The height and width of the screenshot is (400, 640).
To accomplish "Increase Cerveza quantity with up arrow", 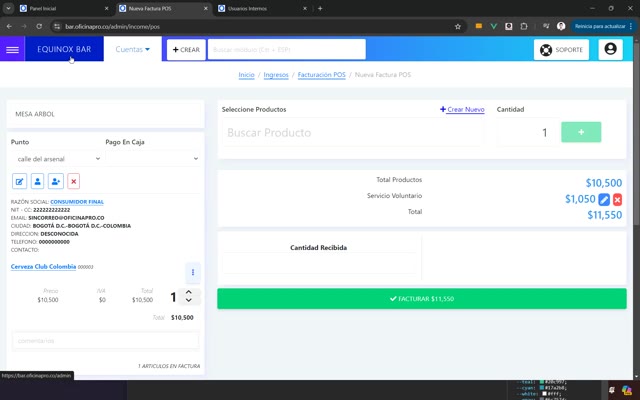I will coord(189,292).
